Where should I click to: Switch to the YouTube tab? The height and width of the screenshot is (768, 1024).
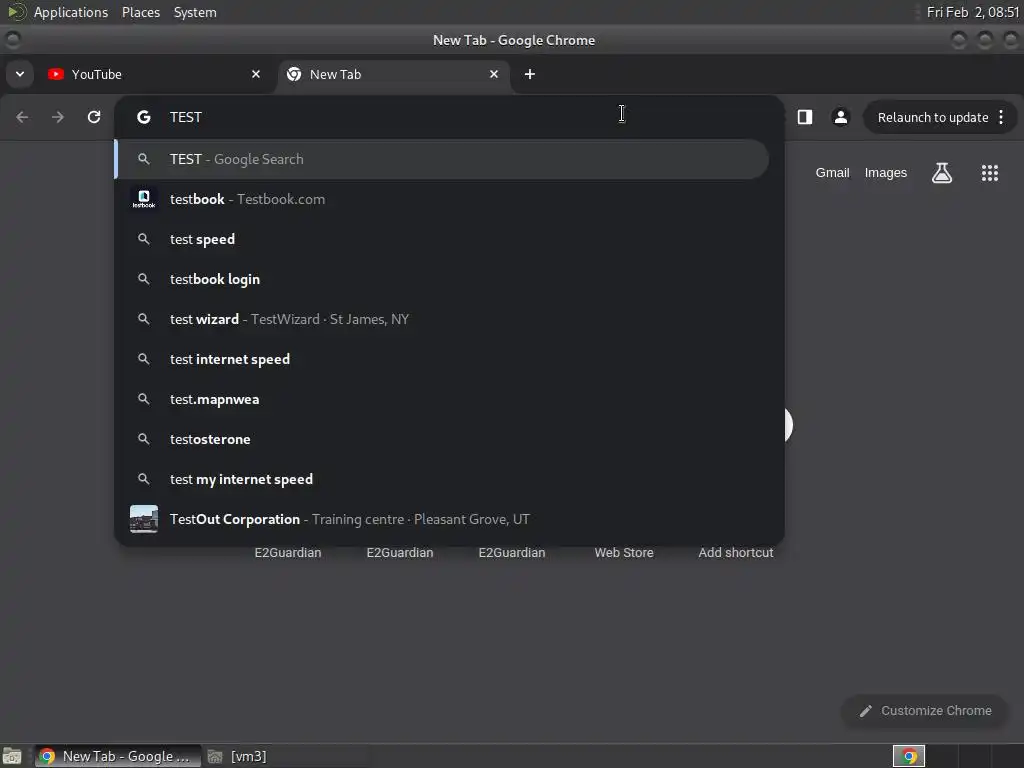155,74
